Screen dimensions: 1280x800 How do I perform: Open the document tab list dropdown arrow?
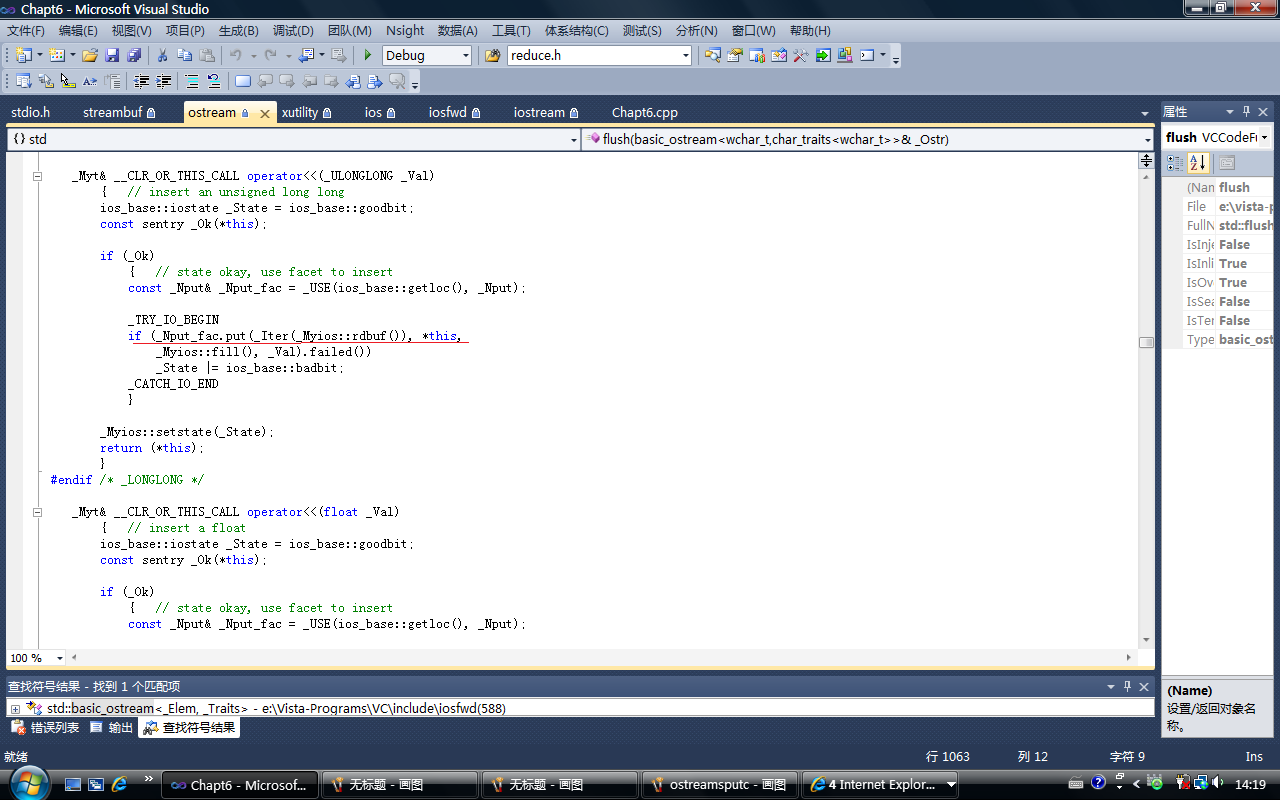point(1145,113)
